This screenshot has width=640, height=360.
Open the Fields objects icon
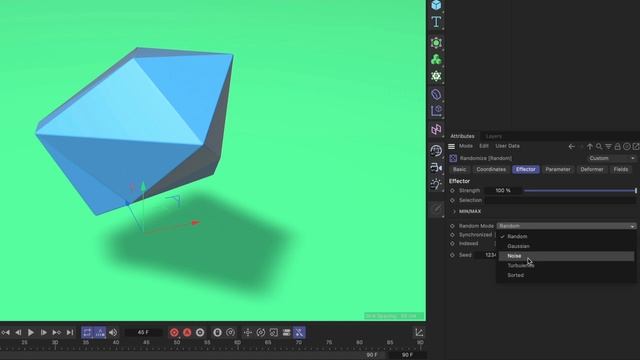tap(436, 111)
